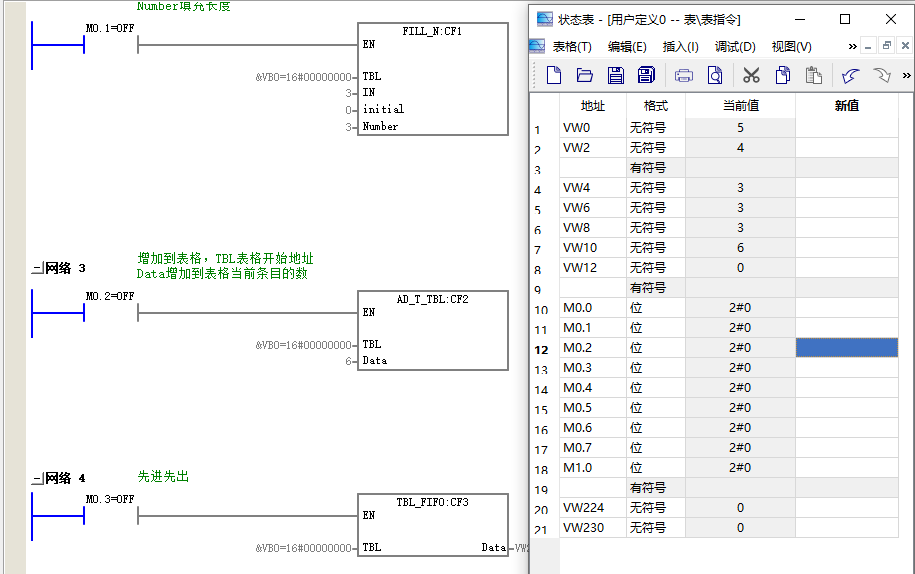915x574 pixels.
Task: Click the status table icon left of 表格(T)
Action: 537,46
